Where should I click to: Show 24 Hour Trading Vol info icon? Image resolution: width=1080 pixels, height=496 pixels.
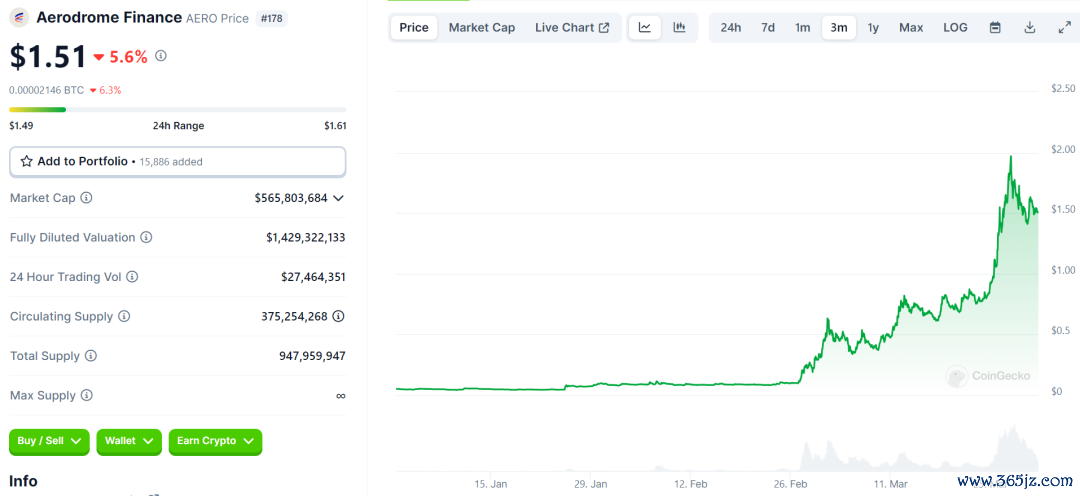point(132,277)
